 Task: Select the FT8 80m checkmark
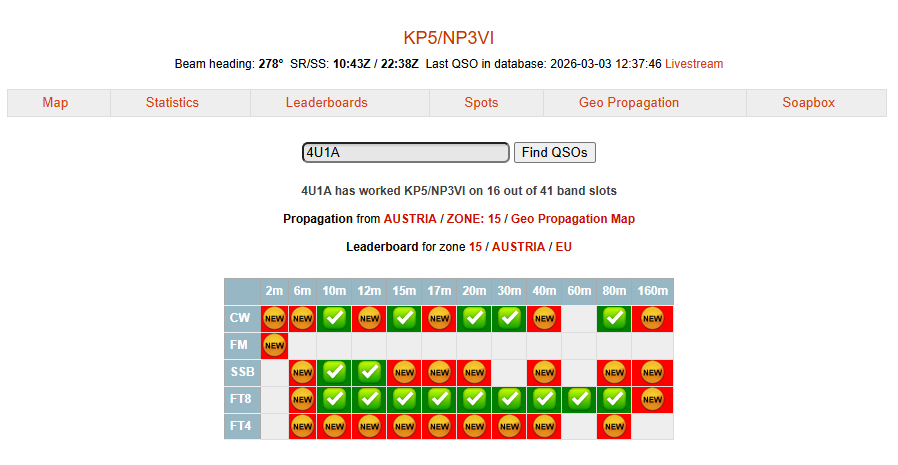(614, 399)
